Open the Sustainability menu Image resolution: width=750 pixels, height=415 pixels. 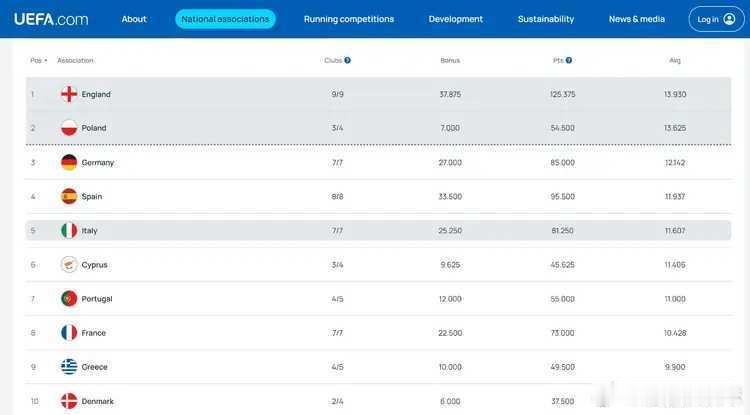[x=546, y=19]
